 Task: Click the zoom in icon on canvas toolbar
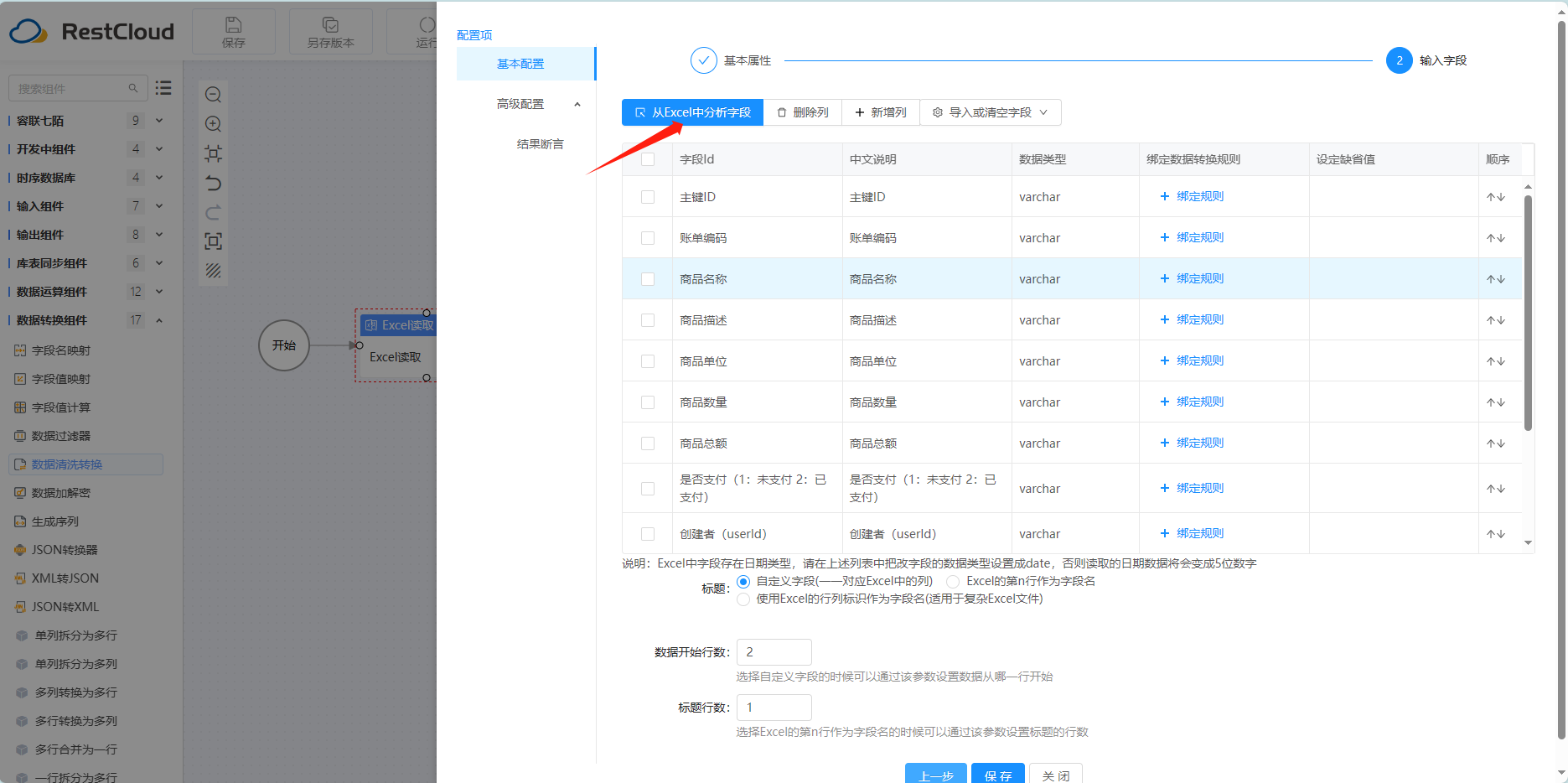pyautogui.click(x=213, y=124)
